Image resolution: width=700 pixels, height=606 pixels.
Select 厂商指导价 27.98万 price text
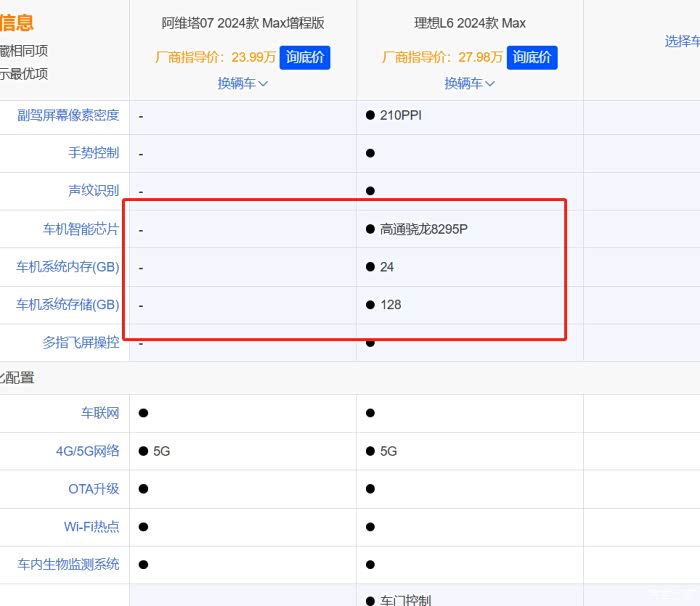pyautogui.click(x=442, y=57)
